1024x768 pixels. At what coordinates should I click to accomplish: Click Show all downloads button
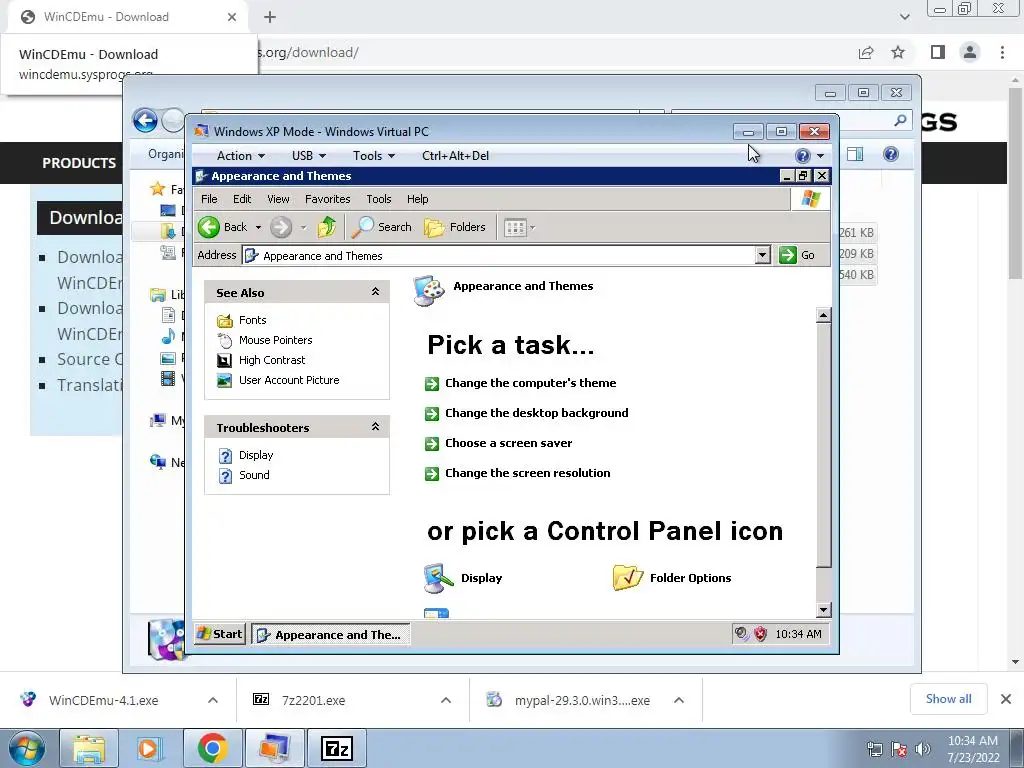948,699
